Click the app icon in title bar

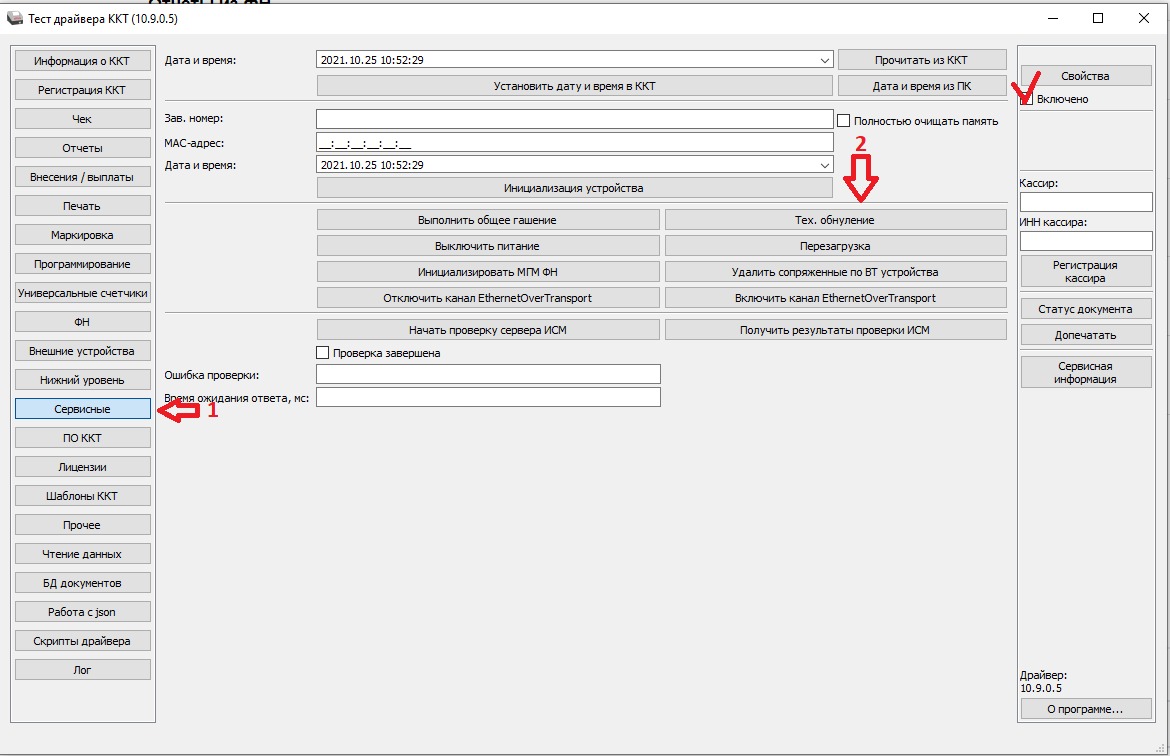[x=14, y=19]
